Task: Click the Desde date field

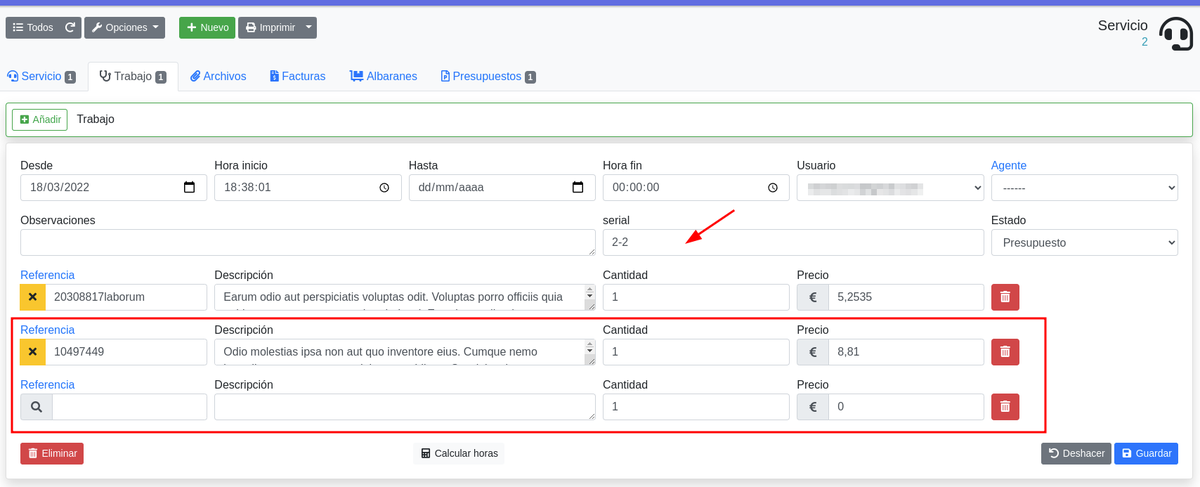Action: point(113,187)
